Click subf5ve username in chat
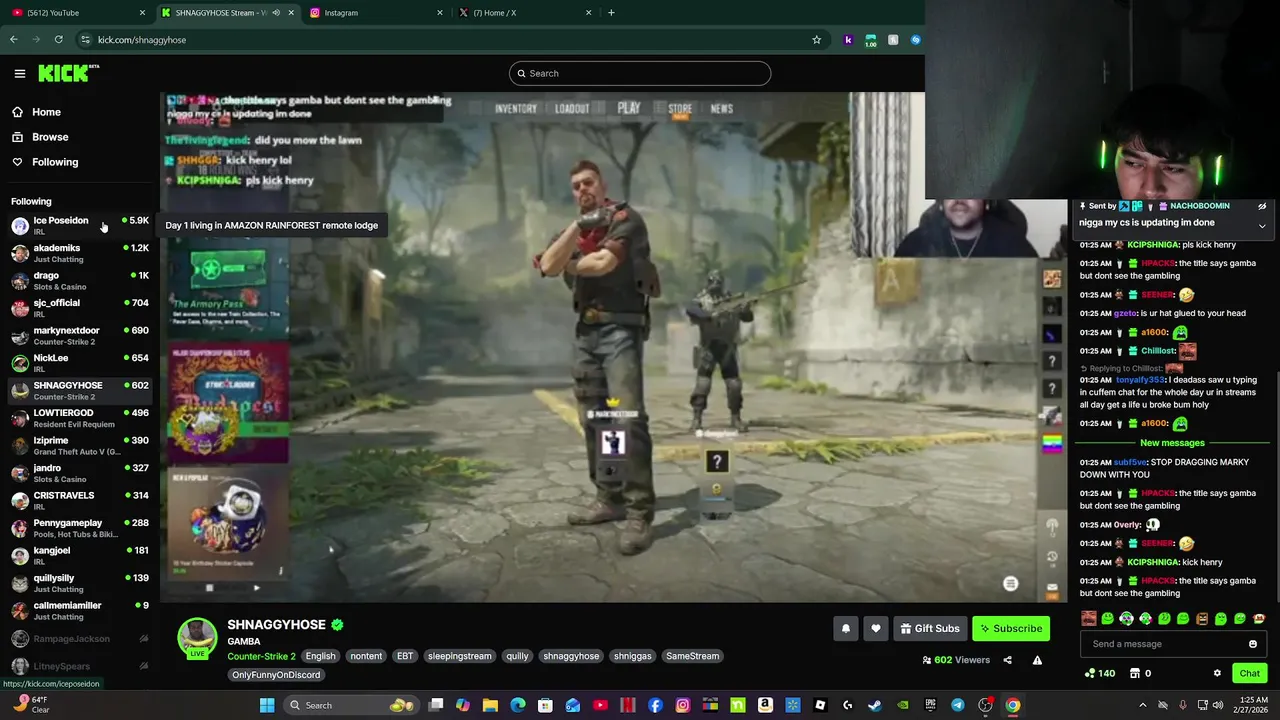This screenshot has width=1280, height=720. click(1130, 463)
